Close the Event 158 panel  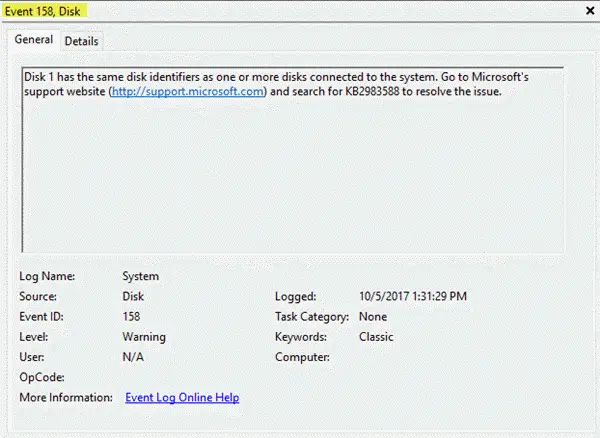587,9
